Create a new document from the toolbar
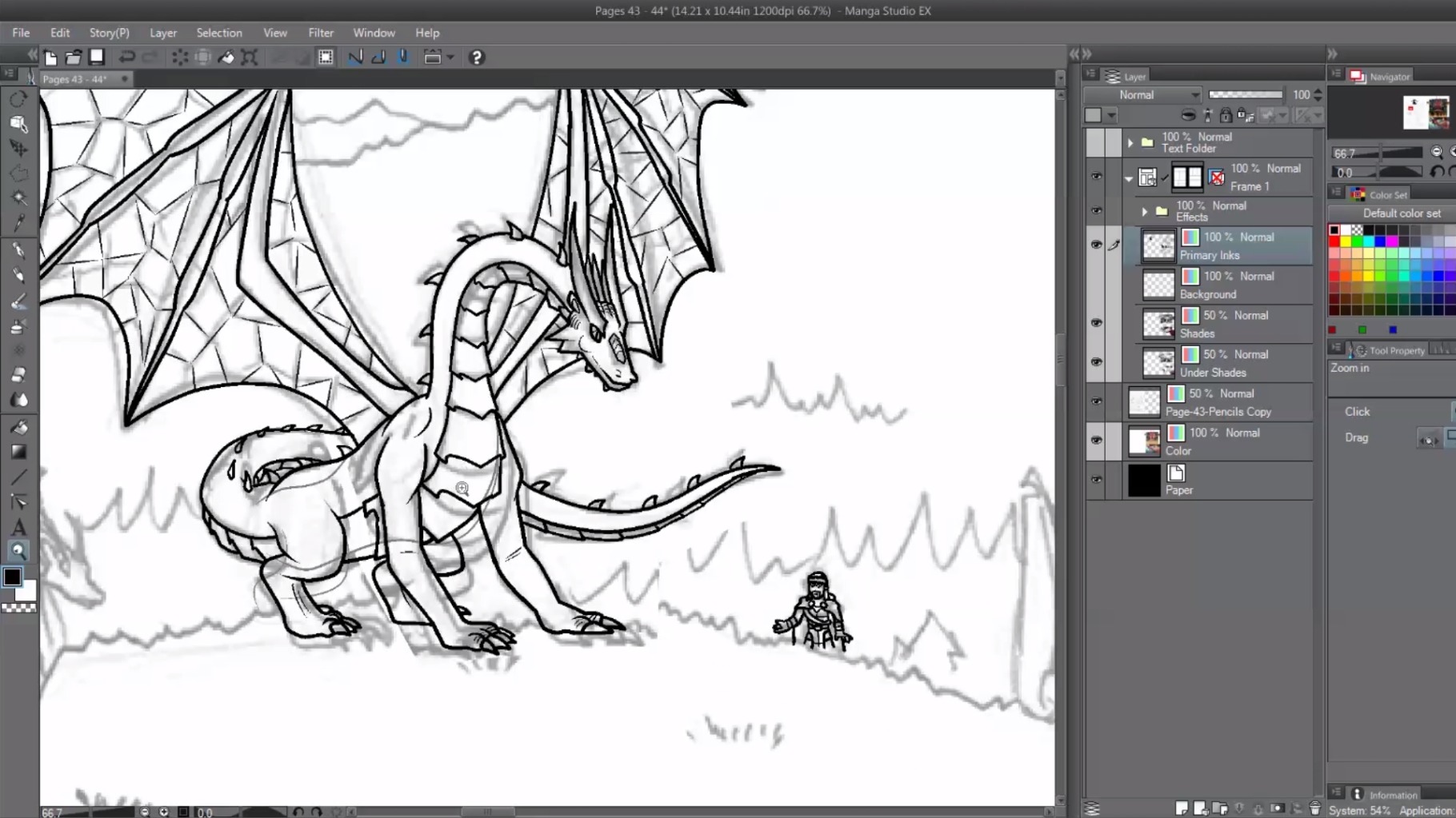Screen dimensions: 1456x818 50,58
